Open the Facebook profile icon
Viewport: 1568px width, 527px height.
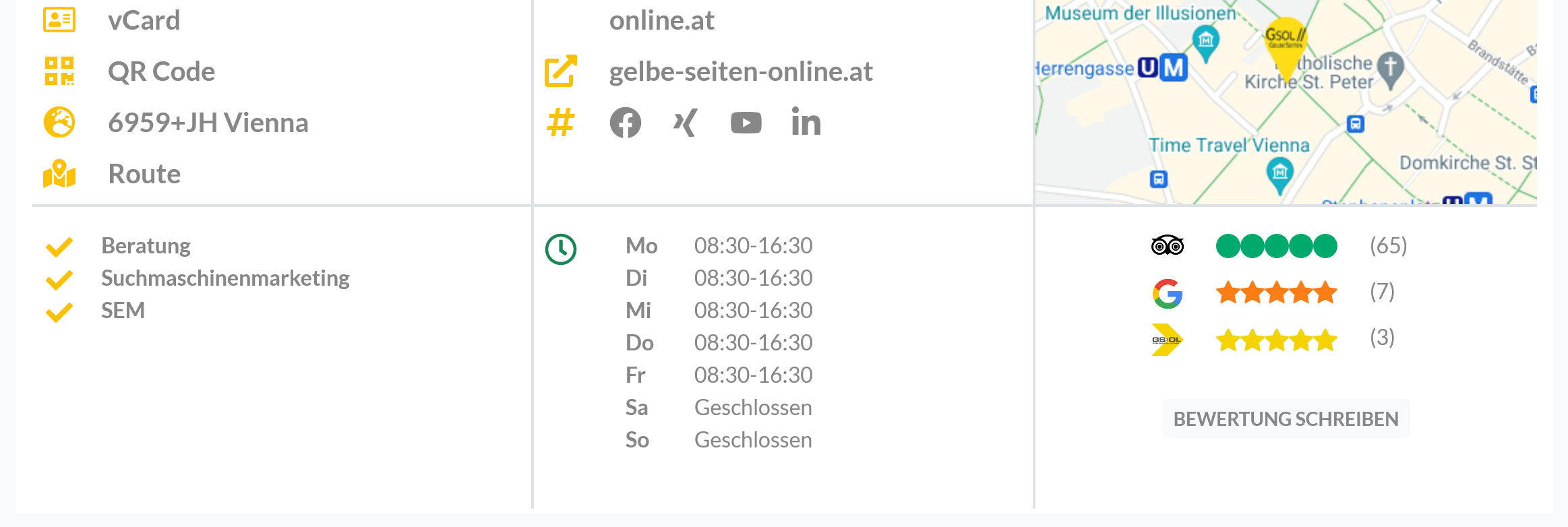point(626,123)
